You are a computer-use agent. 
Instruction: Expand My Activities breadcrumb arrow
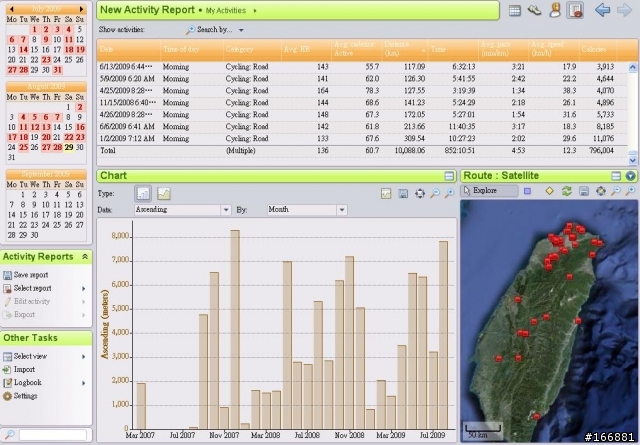click(255, 11)
